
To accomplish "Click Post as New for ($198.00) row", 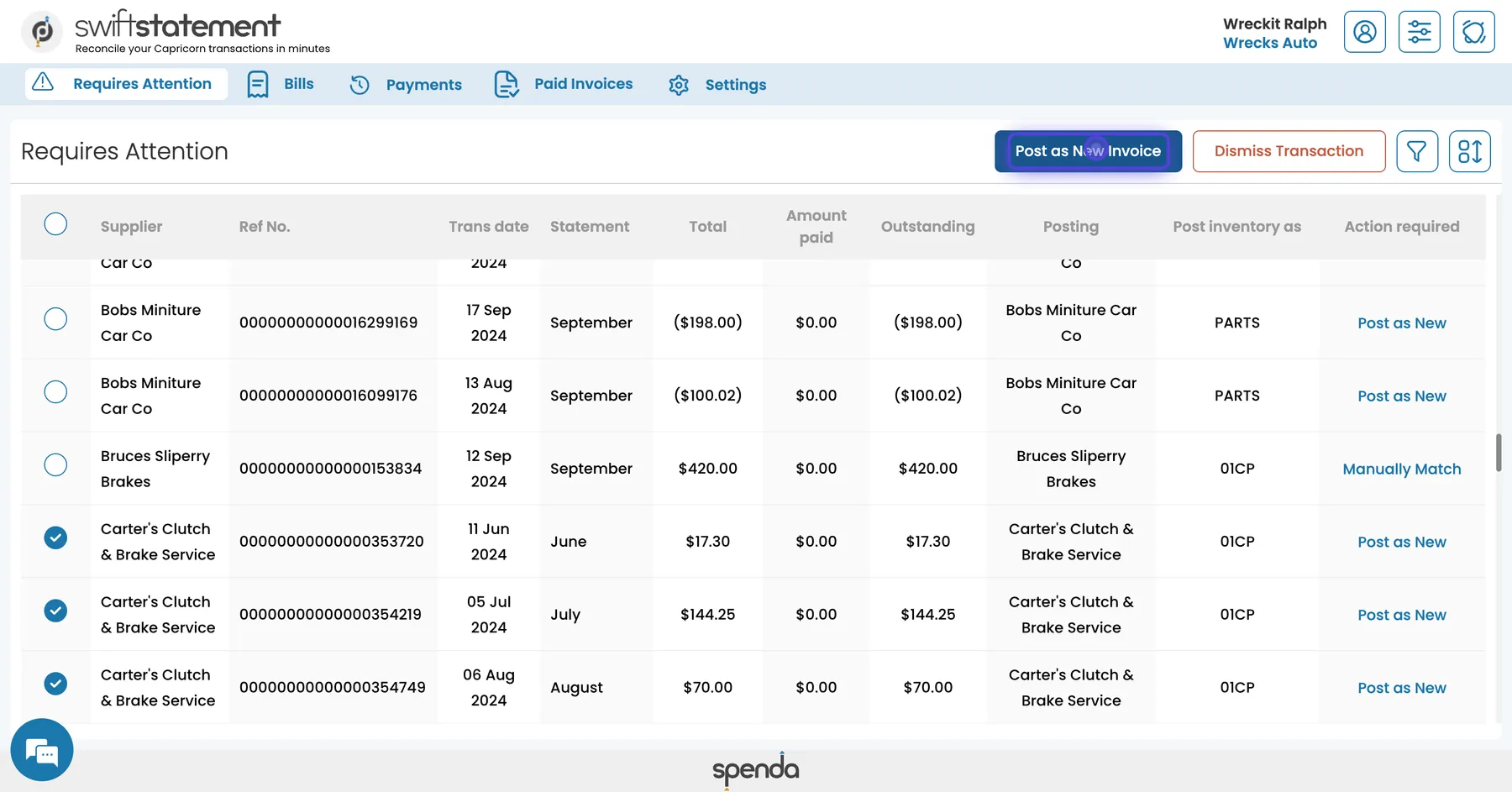I will pyautogui.click(x=1402, y=323).
